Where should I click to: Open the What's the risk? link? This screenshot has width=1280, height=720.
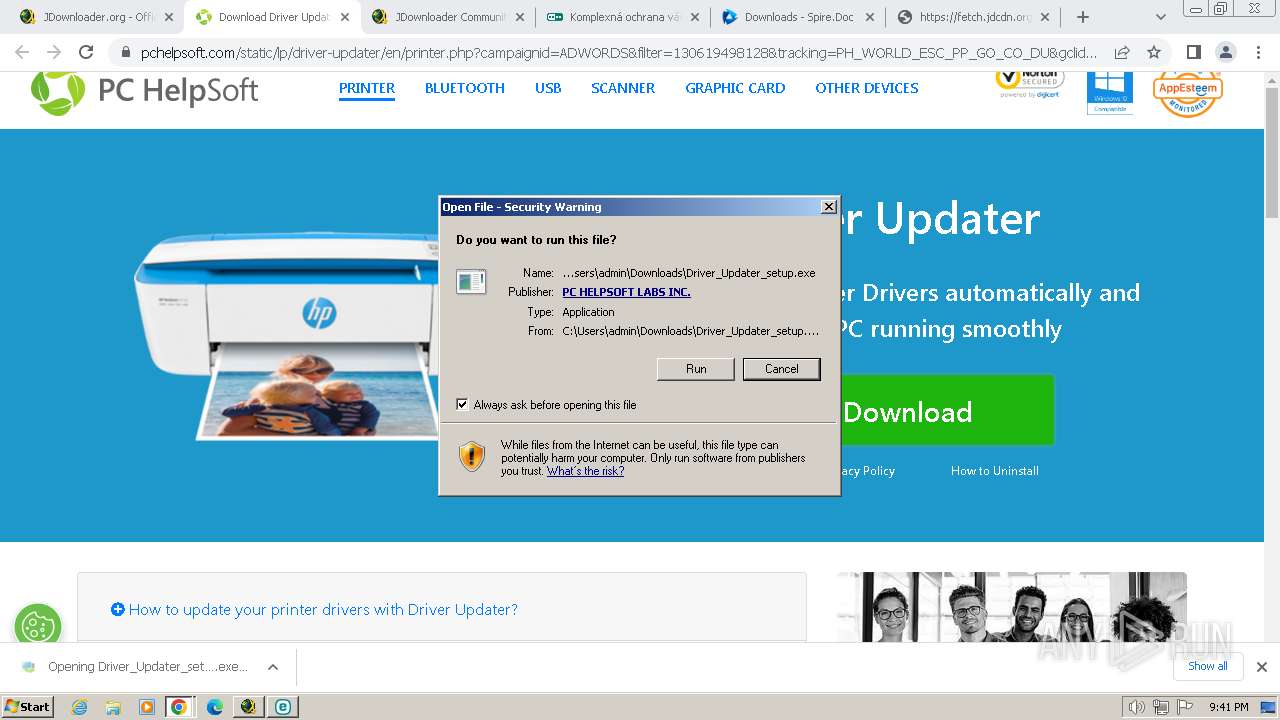585,471
